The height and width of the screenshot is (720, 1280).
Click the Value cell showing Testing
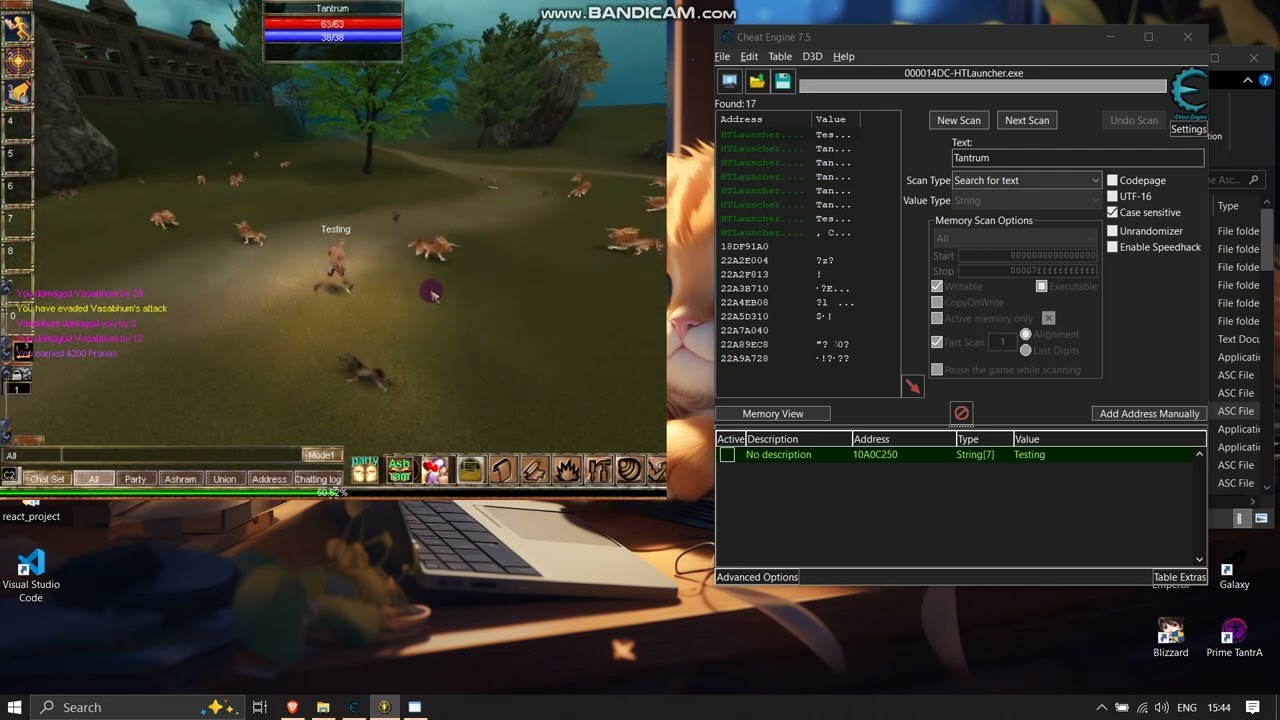point(1029,455)
